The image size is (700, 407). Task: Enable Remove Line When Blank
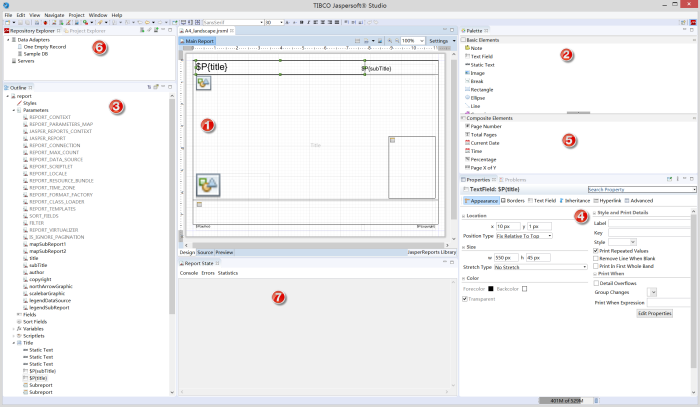(x=594, y=258)
